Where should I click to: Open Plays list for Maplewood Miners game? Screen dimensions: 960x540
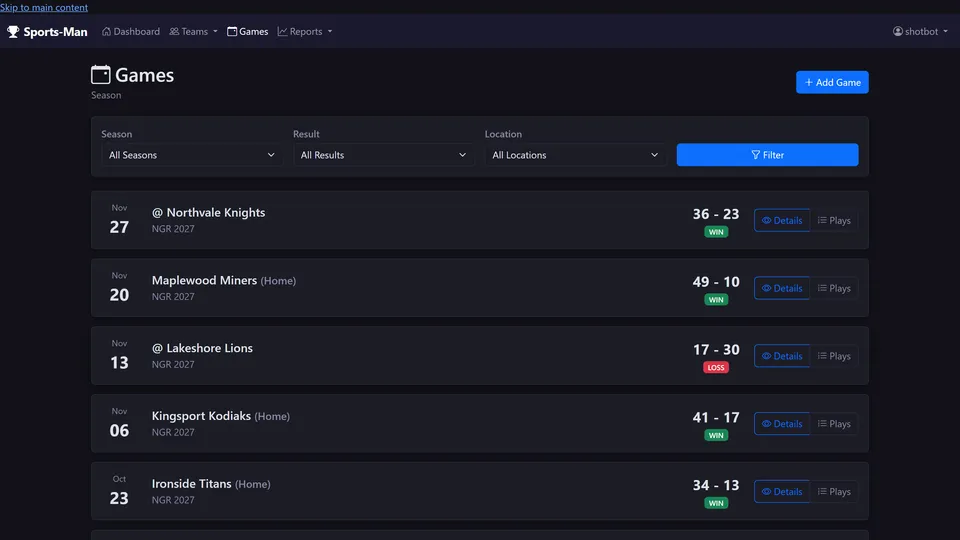point(834,288)
